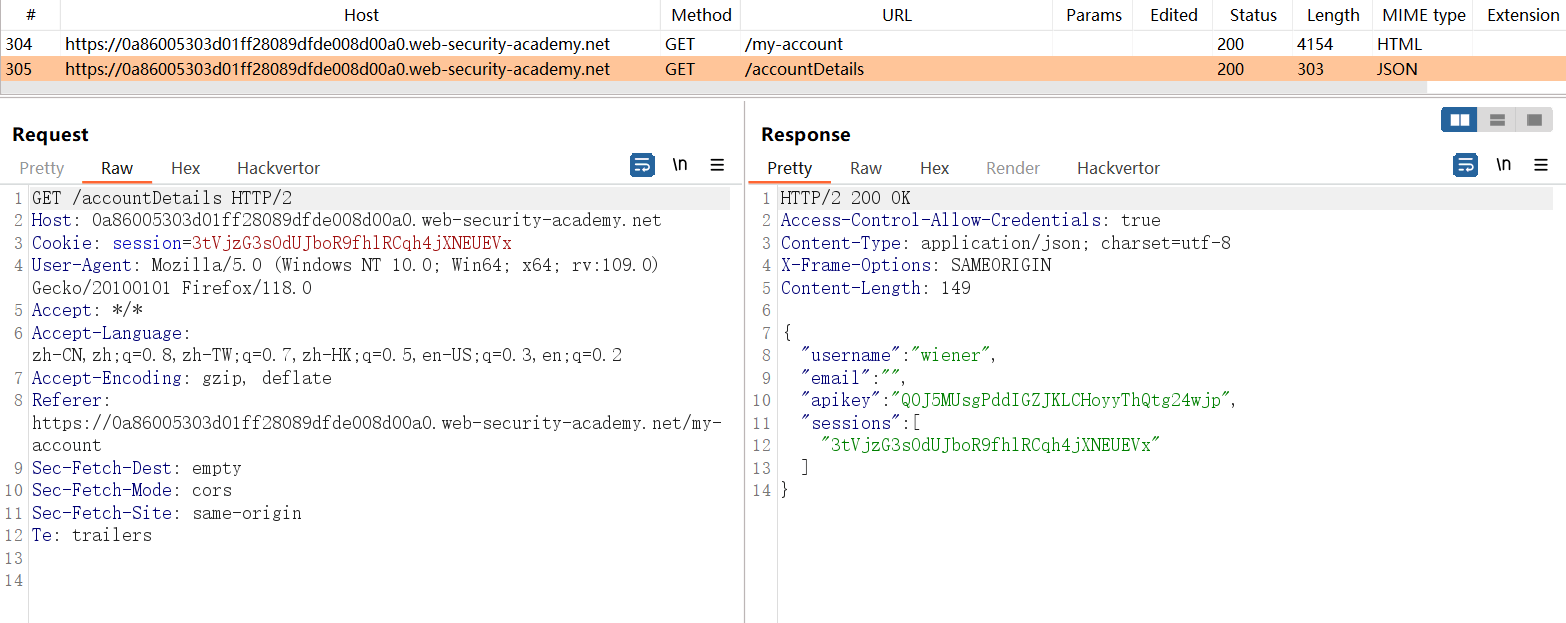Toggle word wrap icon in Request panel
Viewport: 1566px width, 623px height.
[642, 165]
